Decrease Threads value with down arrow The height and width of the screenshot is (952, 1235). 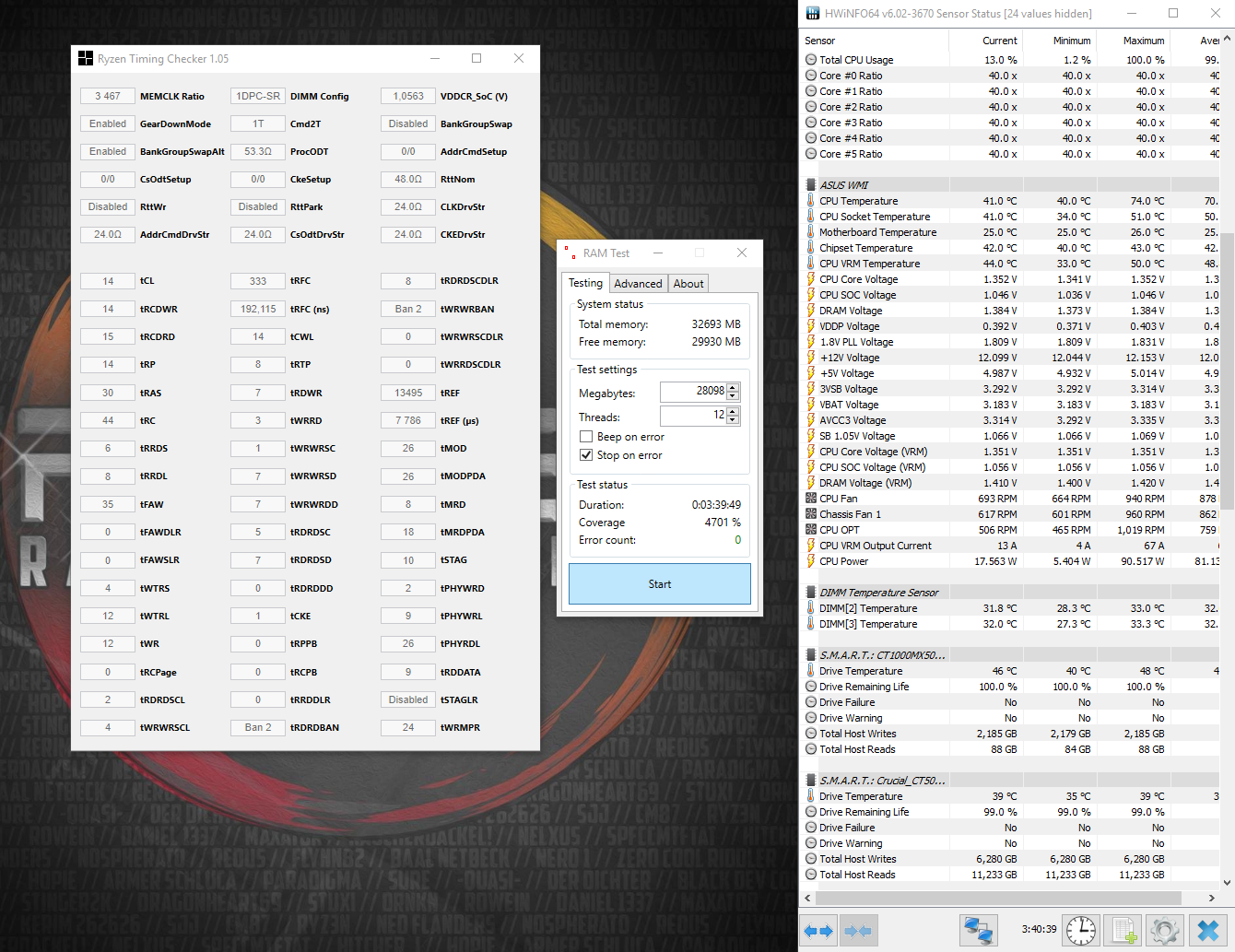(733, 421)
